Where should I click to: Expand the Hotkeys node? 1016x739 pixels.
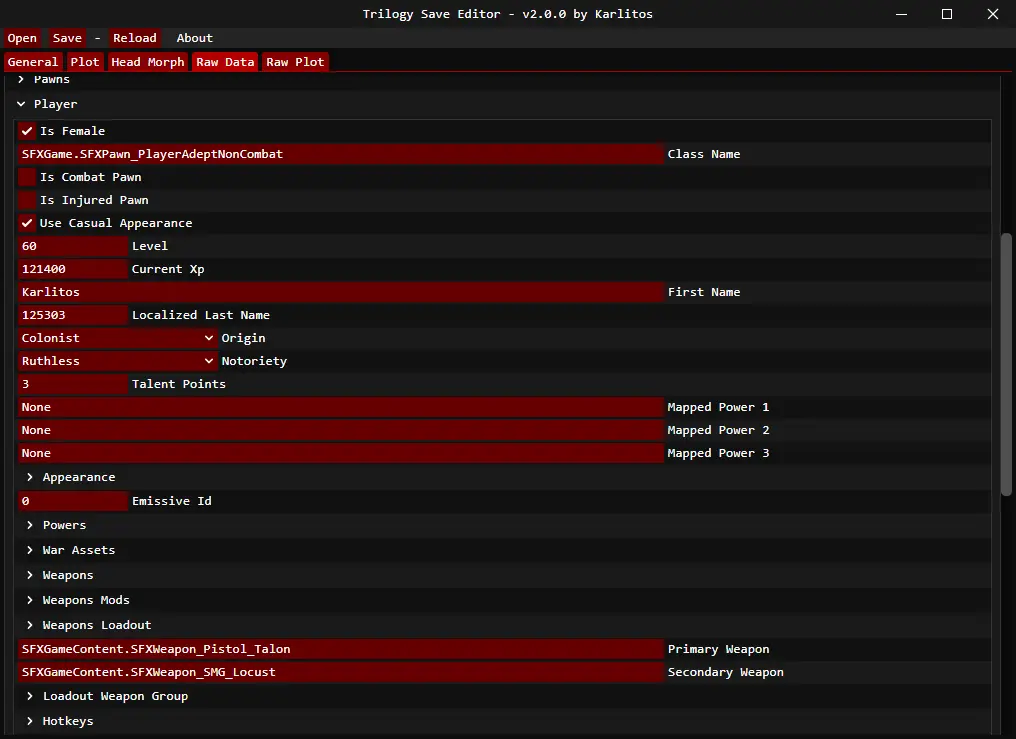click(30, 721)
